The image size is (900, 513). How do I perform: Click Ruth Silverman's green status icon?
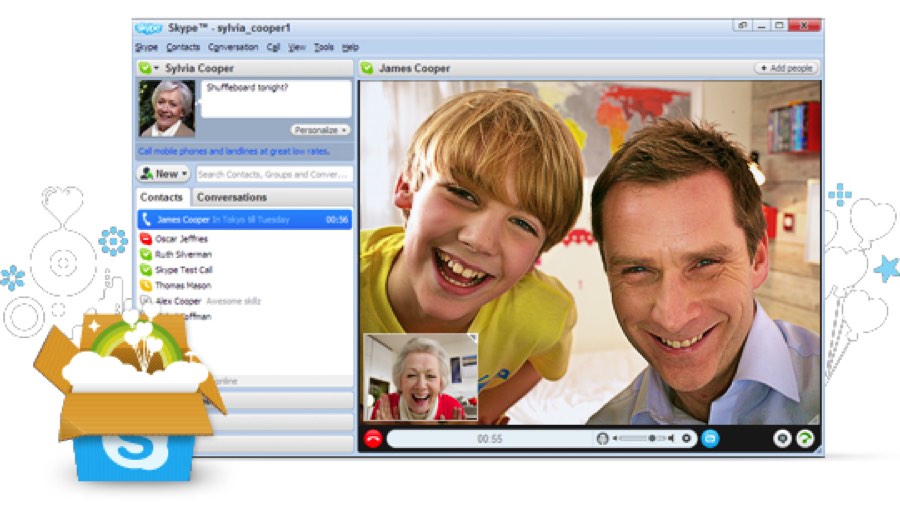(146, 254)
